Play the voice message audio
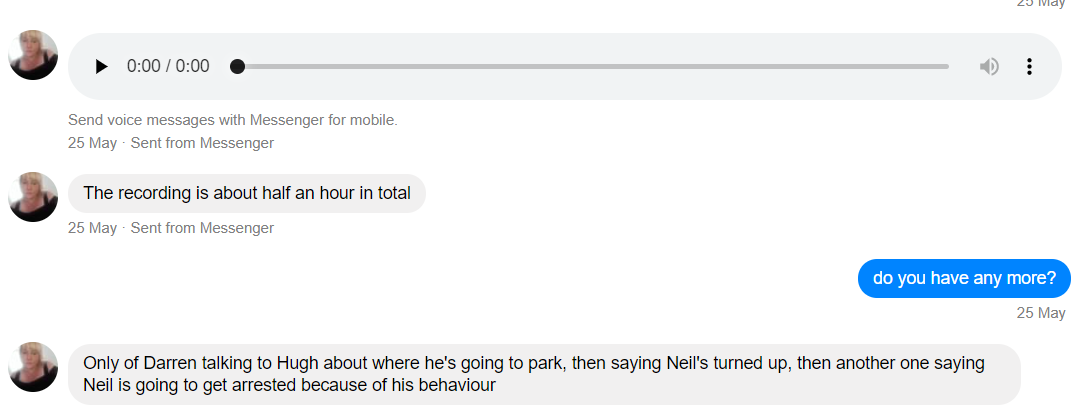 [101, 67]
